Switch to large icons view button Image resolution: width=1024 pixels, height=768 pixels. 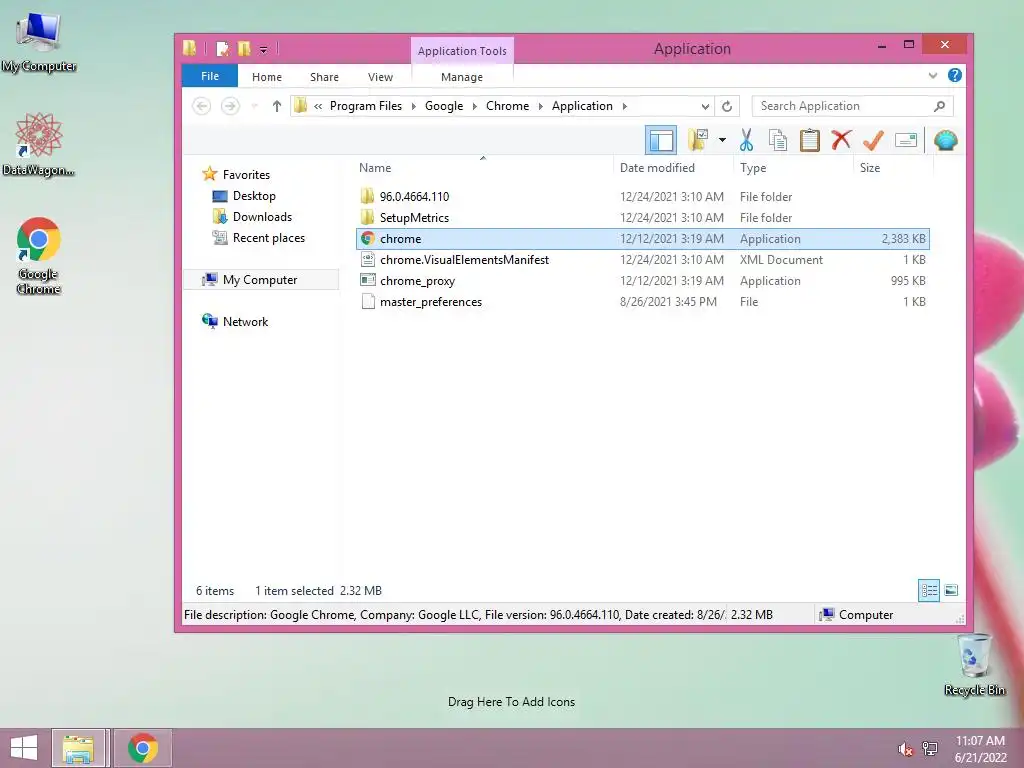coord(952,590)
